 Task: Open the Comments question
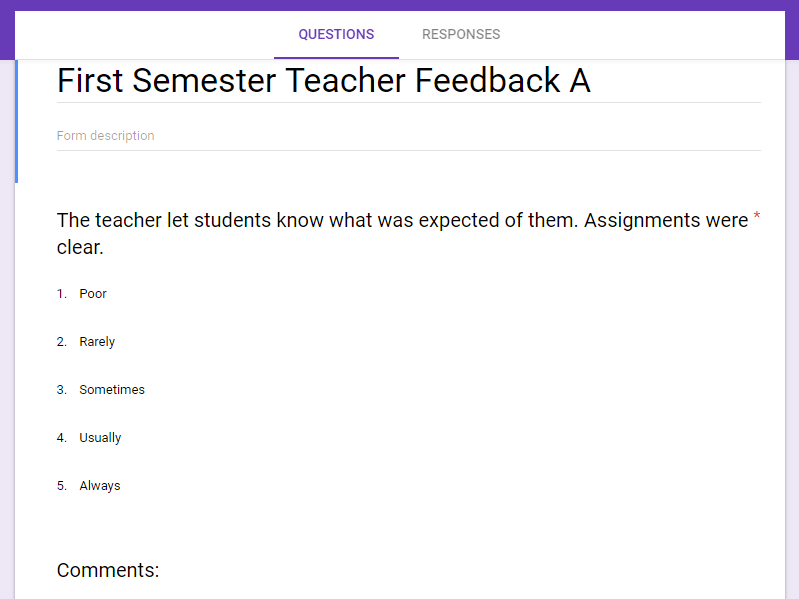[108, 571]
